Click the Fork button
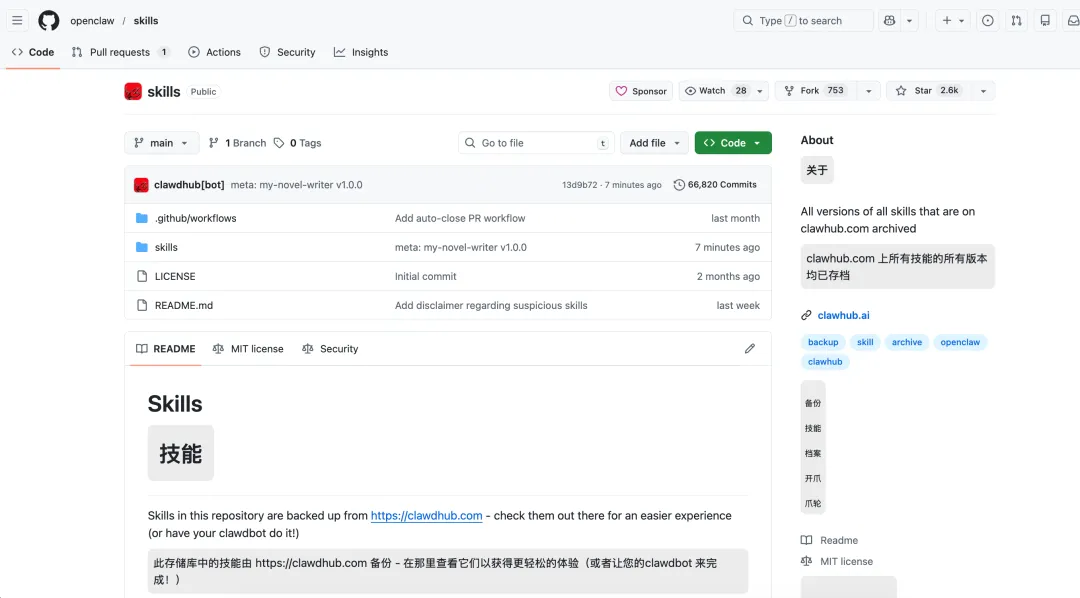Screen dimensions: 1080x598 pos(815,91)
